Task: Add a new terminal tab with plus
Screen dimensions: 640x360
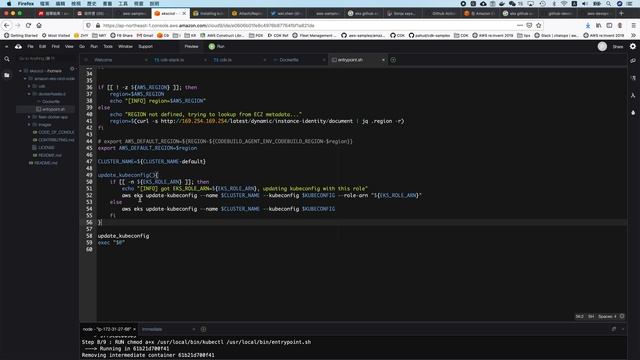Action: coord(203,329)
